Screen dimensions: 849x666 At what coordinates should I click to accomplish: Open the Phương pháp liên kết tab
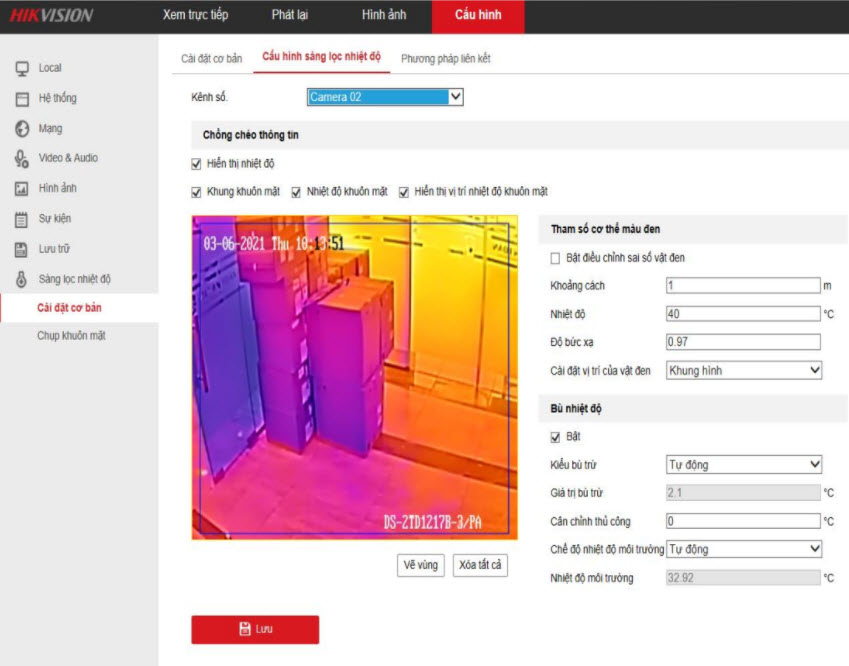pyautogui.click(x=445, y=59)
